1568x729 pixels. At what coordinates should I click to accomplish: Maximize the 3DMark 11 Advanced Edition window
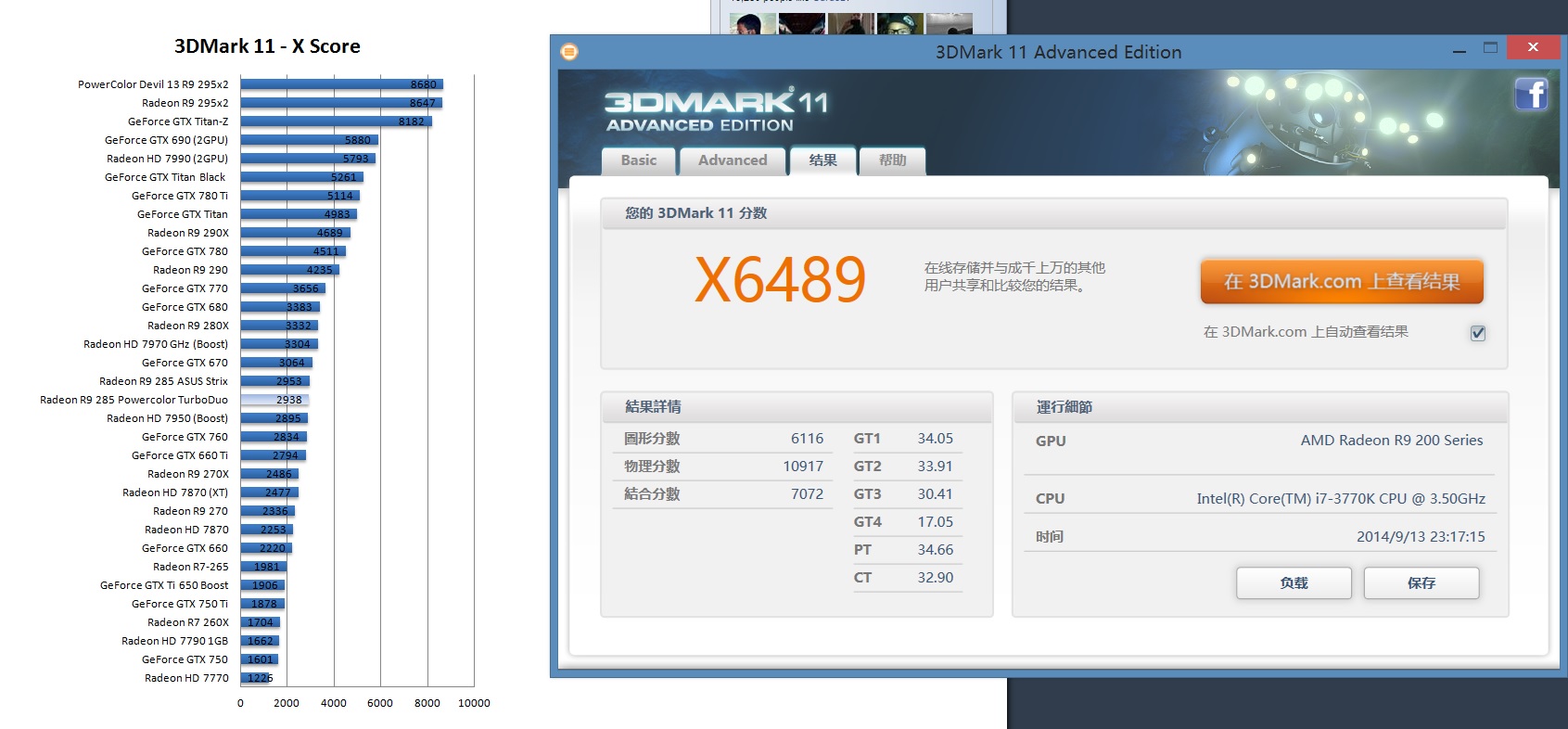1490,48
